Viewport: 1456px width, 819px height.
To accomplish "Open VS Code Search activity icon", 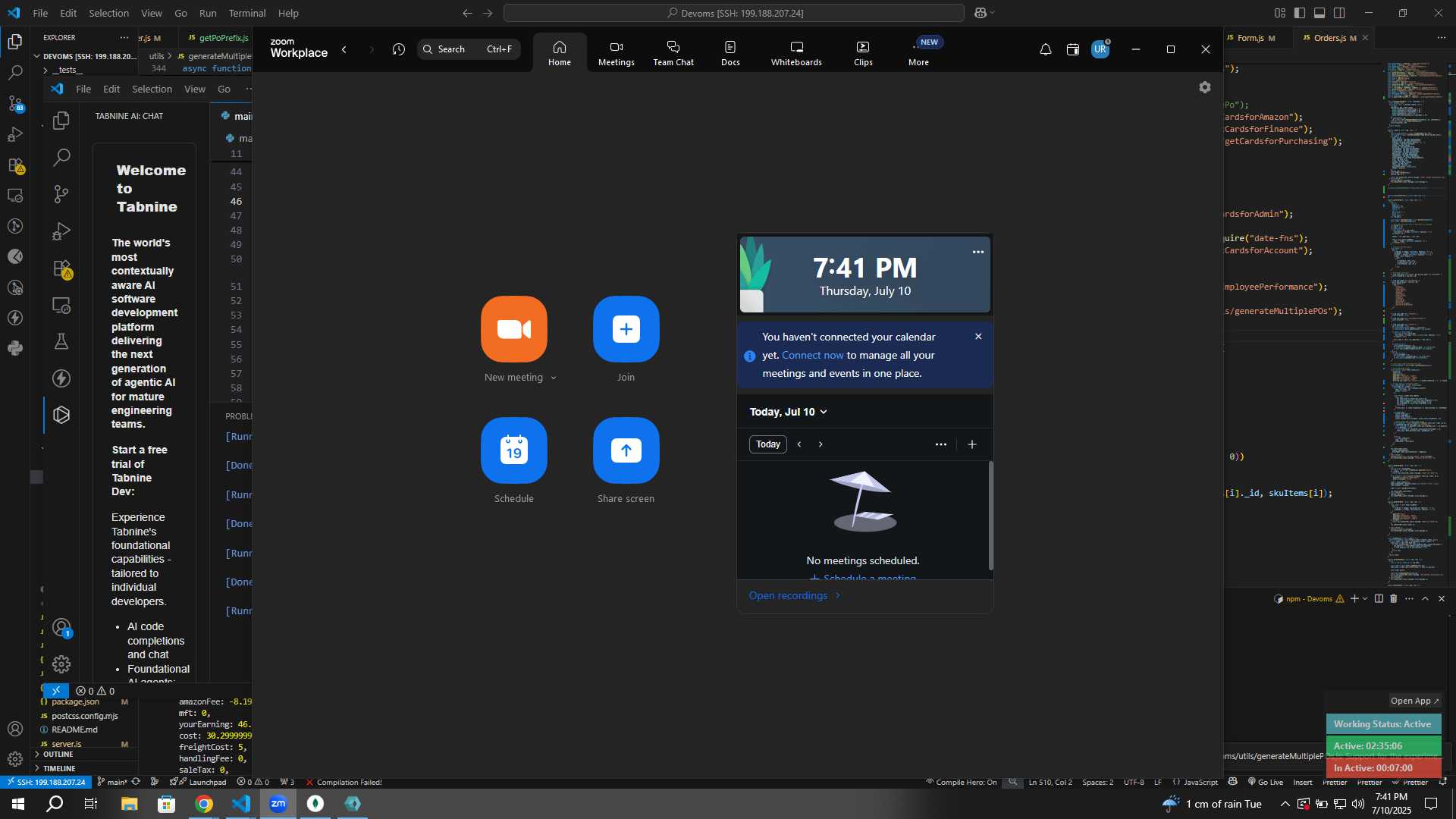I will point(15,73).
